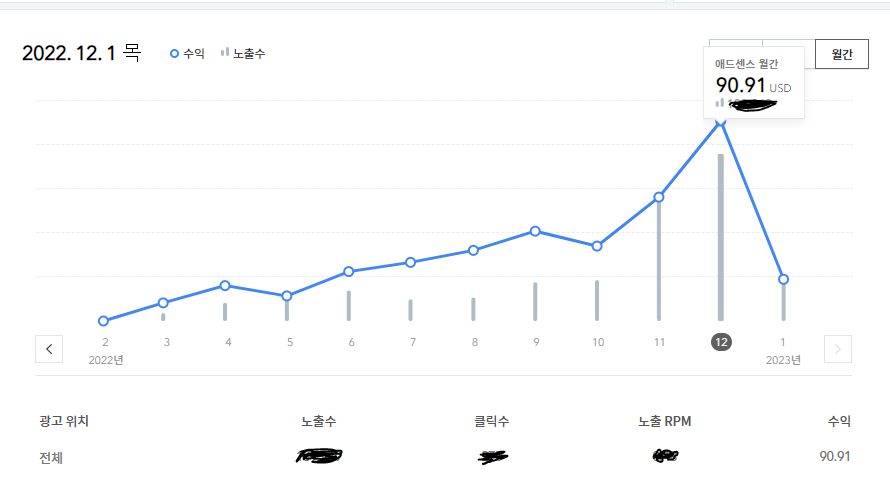The height and width of the screenshot is (492, 890).
Task: Select month 8 on the axis
Action: (475, 342)
